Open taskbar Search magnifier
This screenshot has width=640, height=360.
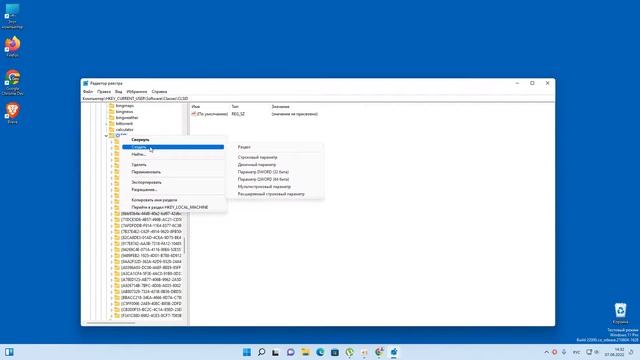(261, 352)
